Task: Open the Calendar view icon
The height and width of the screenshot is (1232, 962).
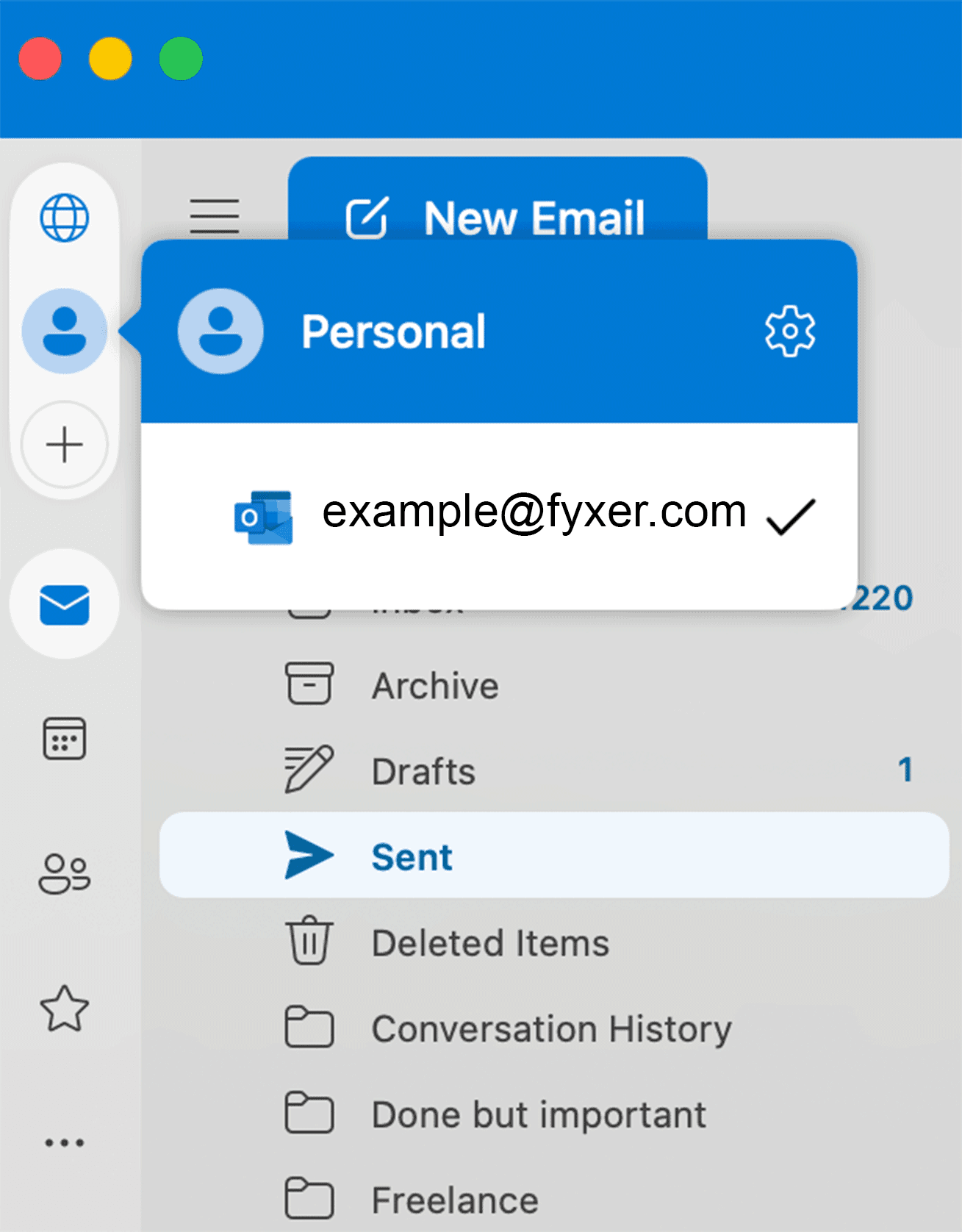Action: (x=65, y=738)
